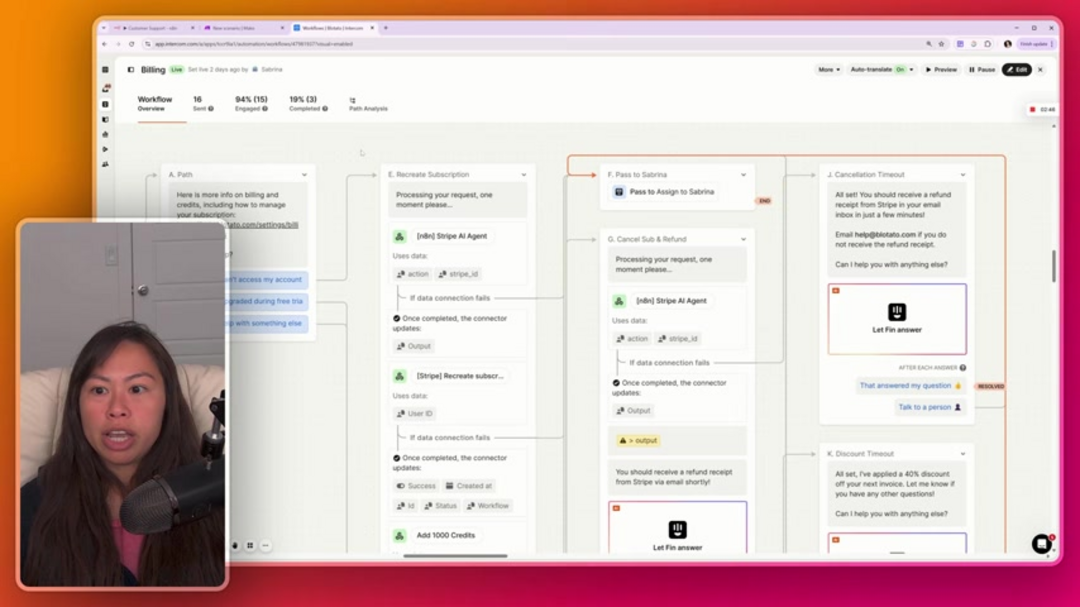The image size is (1080, 607).
Task: Collapse the E. Recreate Subscription block chevron
Action: (x=524, y=175)
